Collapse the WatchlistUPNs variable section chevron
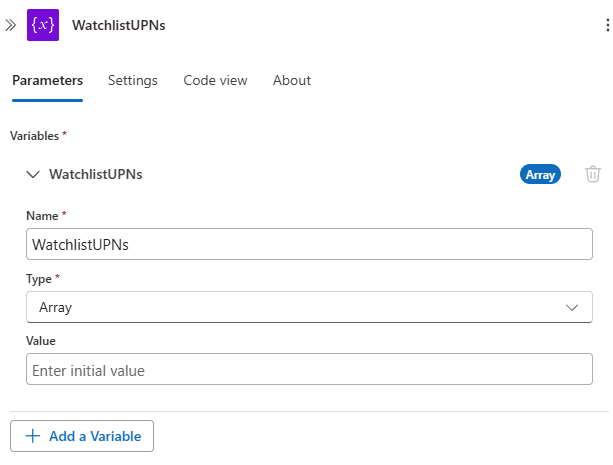Viewport: 613px width, 465px height. [x=33, y=174]
